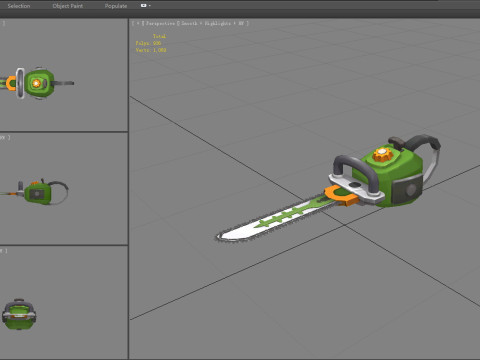Click the chainsaw in the bottom-left viewport
Screen dimensions: 480x360
pos(19,314)
